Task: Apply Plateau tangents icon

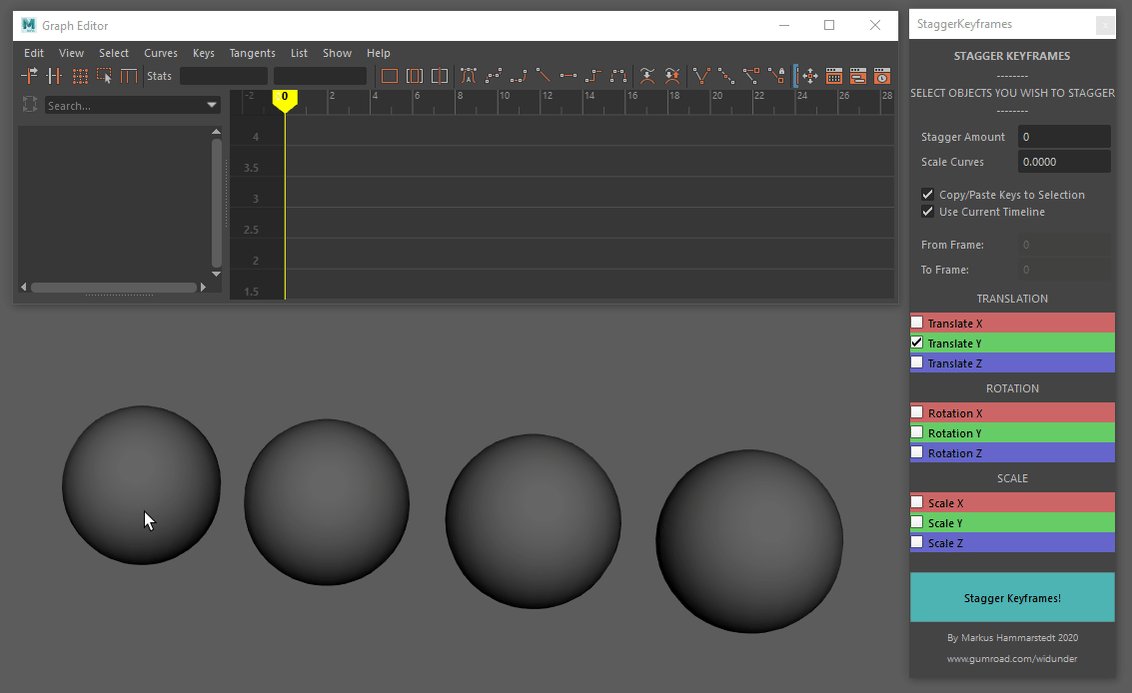Action: [x=619, y=76]
